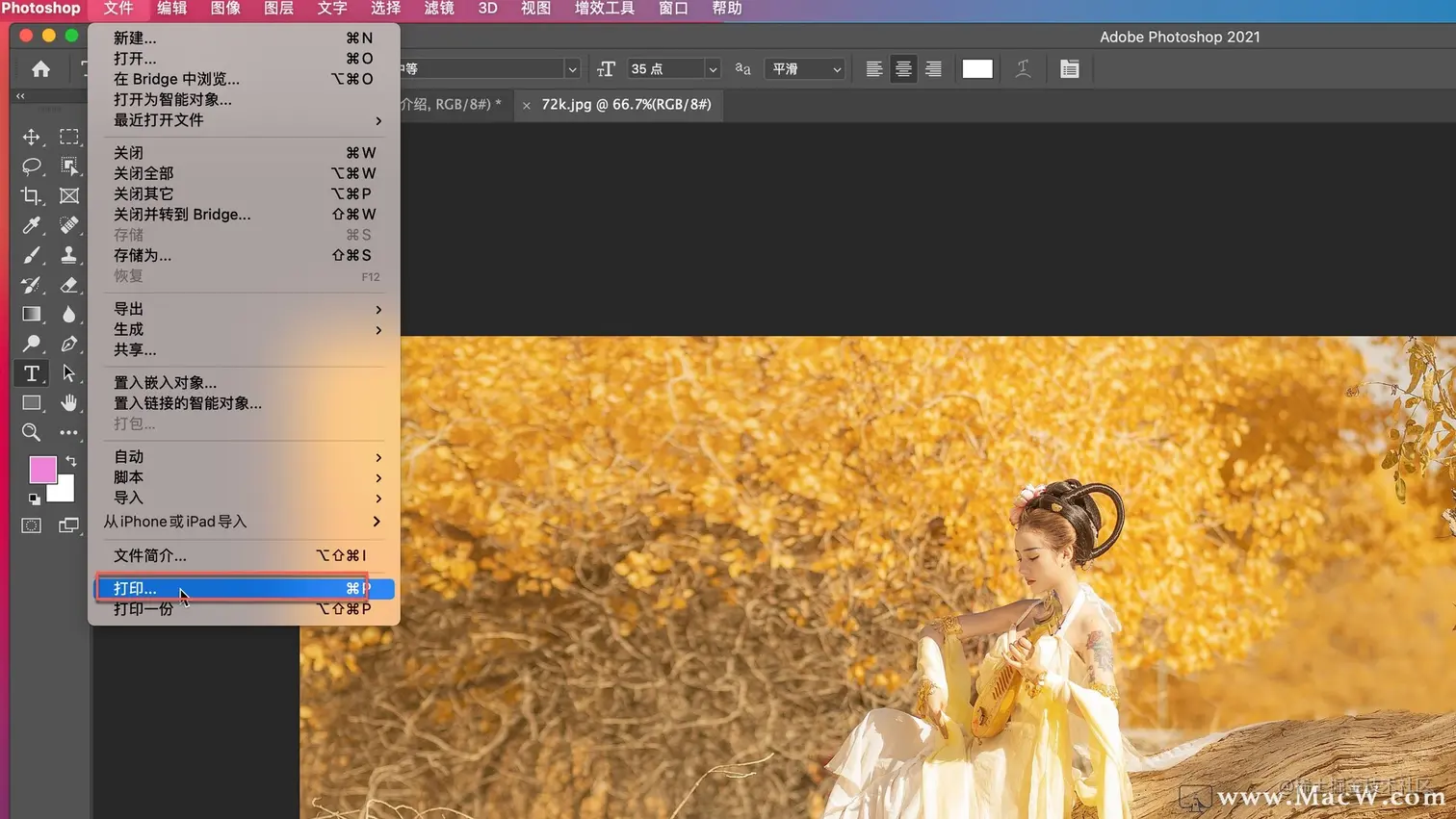Choose 文件简介... menu item
This screenshot has width=1456, height=819.
pyautogui.click(x=246, y=555)
